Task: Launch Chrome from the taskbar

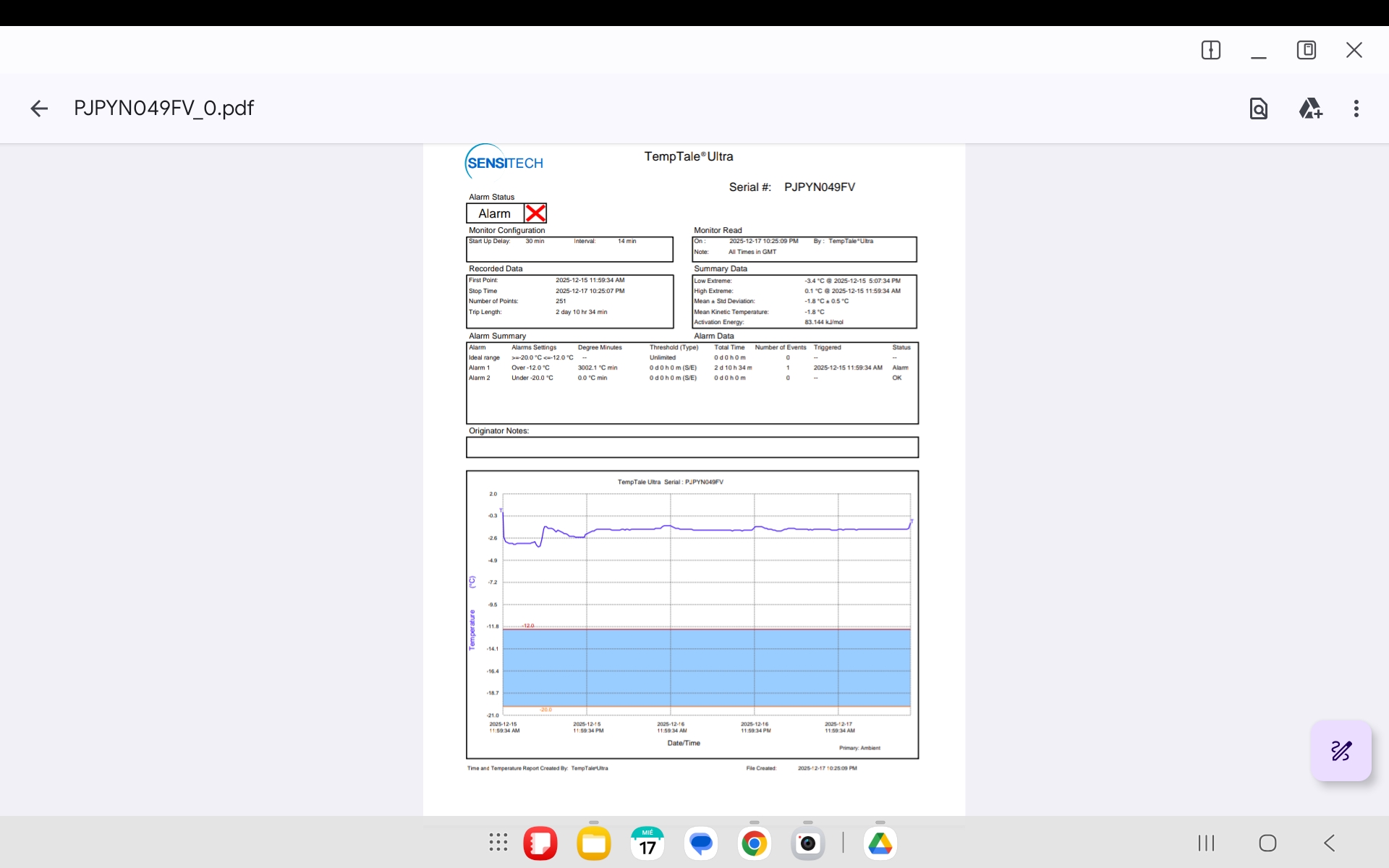Action: (x=755, y=843)
